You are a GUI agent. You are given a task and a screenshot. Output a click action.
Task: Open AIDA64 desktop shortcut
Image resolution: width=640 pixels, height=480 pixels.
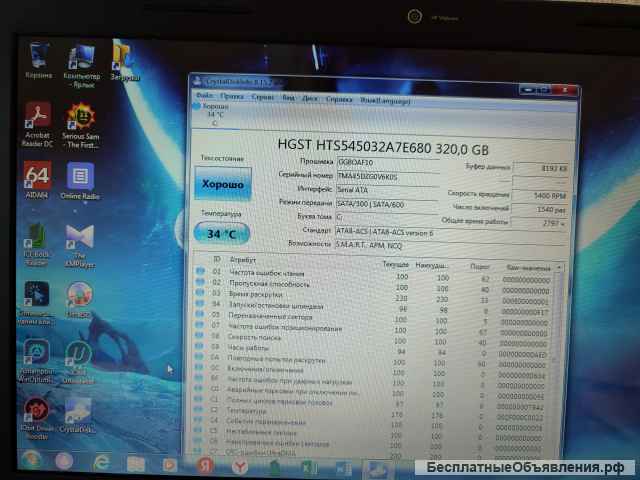[37, 180]
